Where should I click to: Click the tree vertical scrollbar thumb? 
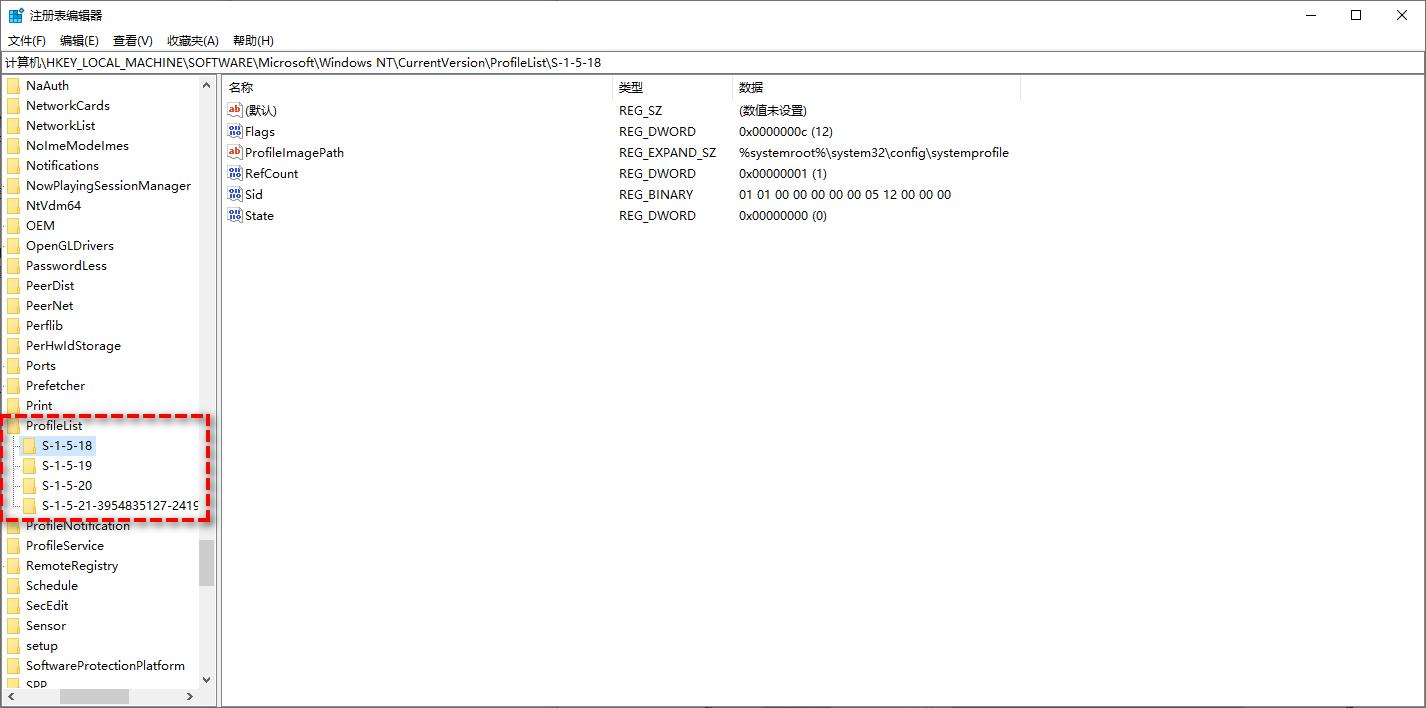[206, 563]
